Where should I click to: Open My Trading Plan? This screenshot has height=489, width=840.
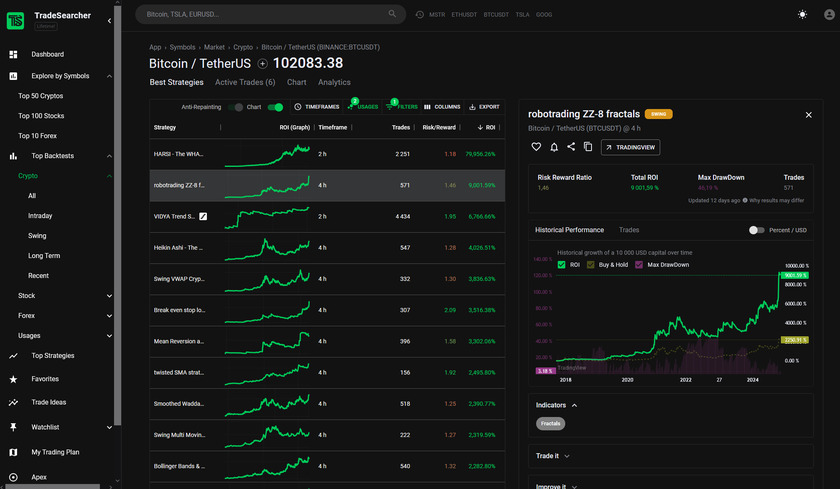[55, 452]
